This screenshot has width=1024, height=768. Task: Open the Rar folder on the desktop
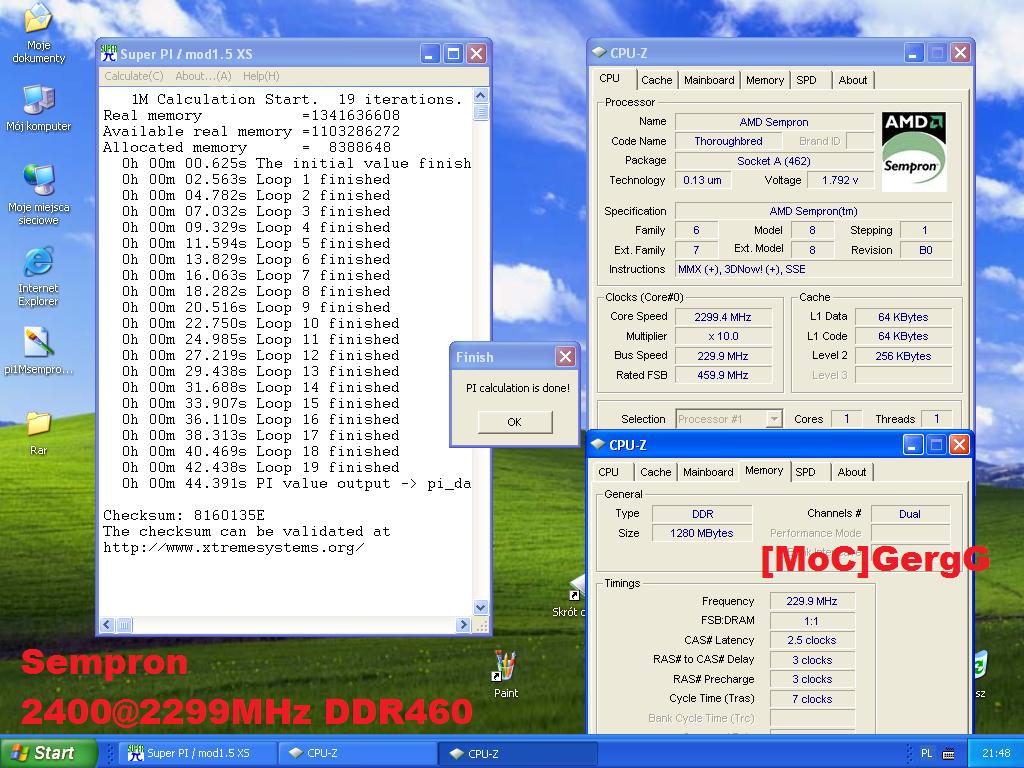click(39, 432)
